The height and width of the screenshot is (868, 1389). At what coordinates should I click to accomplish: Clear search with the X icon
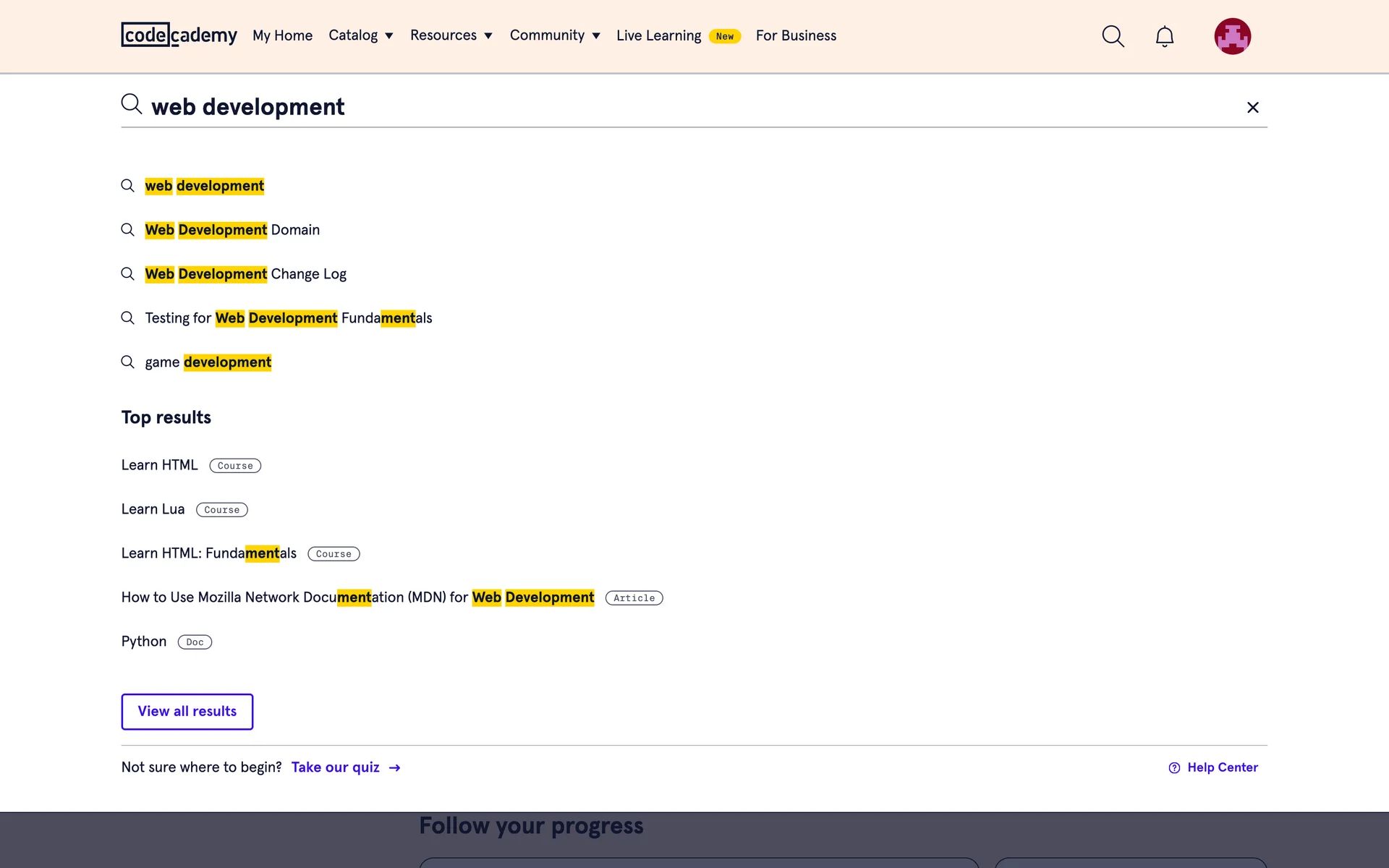[x=1252, y=108]
